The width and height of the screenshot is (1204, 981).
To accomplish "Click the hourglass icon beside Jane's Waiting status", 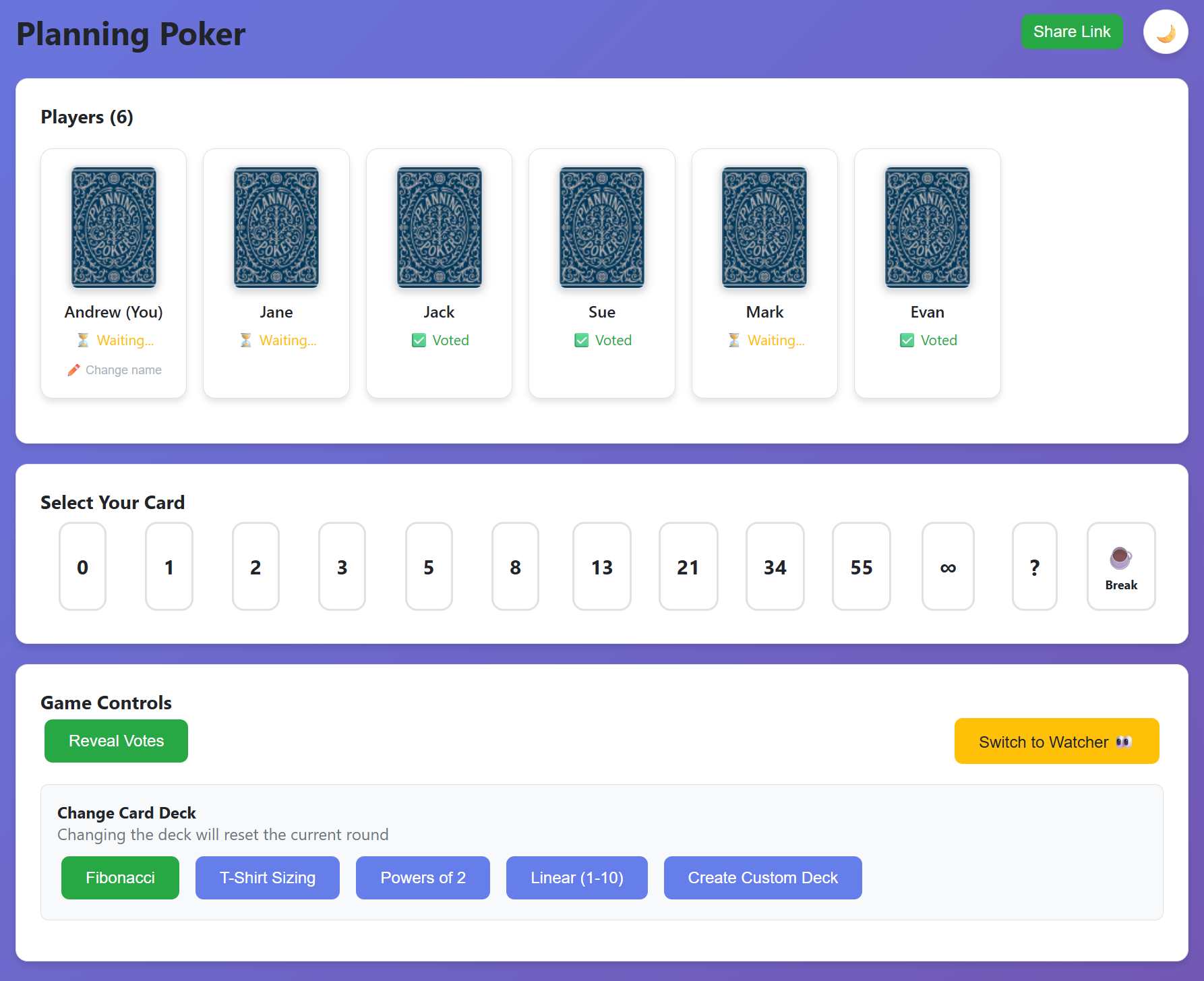I will click(x=245, y=340).
